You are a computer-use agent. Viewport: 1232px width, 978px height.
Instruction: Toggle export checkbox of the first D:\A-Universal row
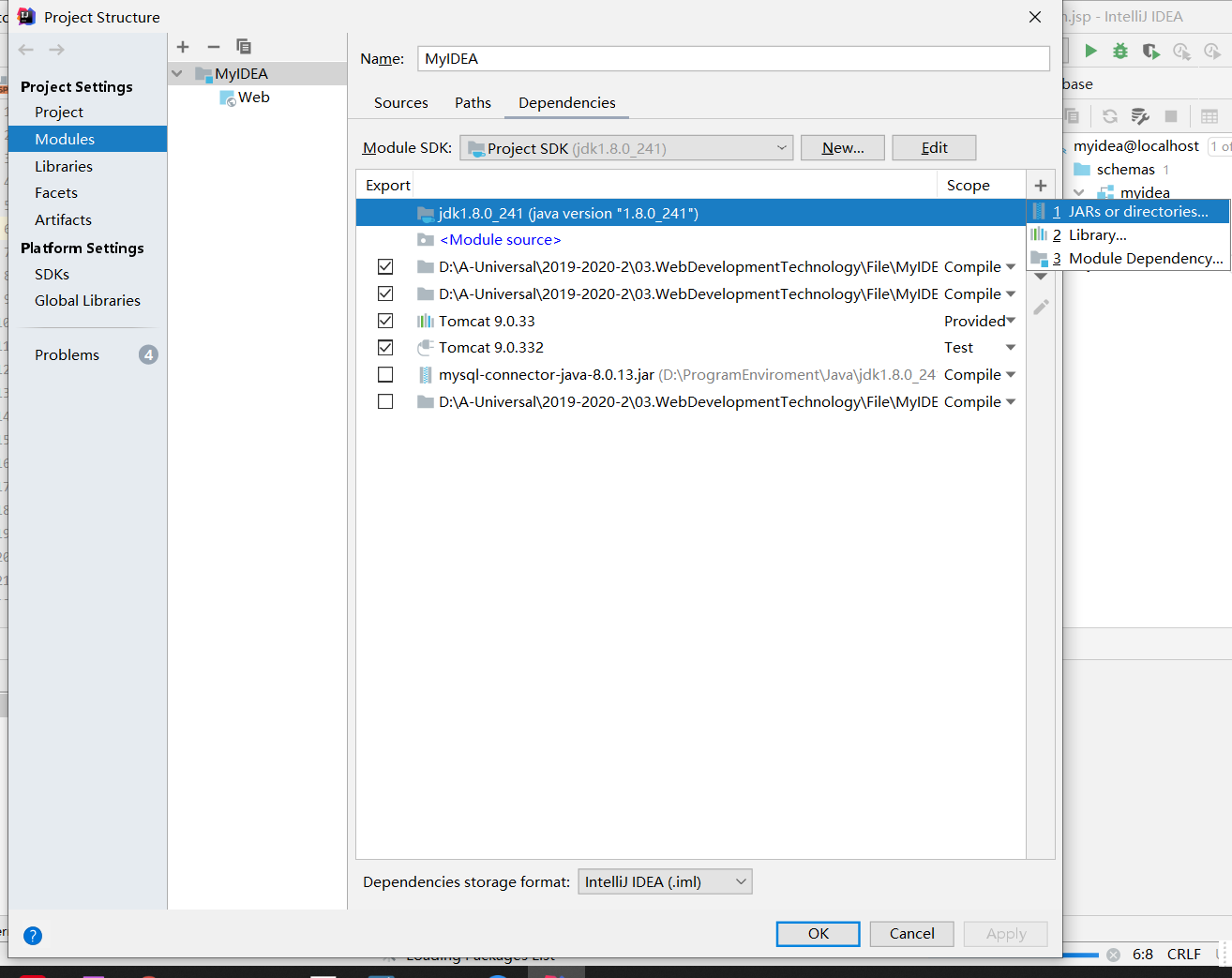[x=385, y=266]
